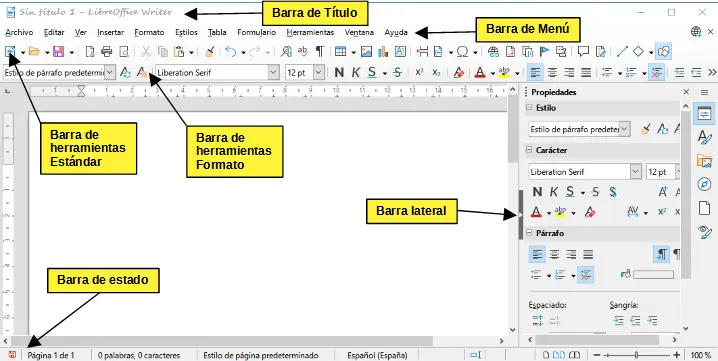Click the Insert Hyperlink icon
The height and width of the screenshot is (361, 718).
(x=493, y=51)
